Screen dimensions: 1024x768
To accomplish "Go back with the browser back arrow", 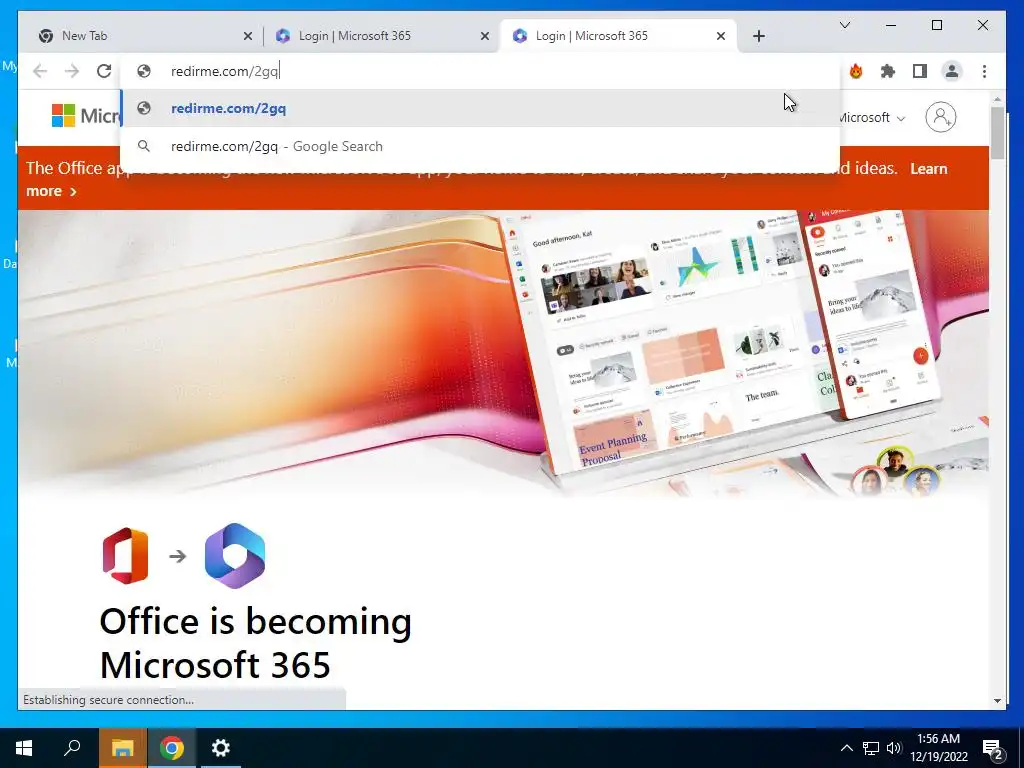I will pos(40,71).
